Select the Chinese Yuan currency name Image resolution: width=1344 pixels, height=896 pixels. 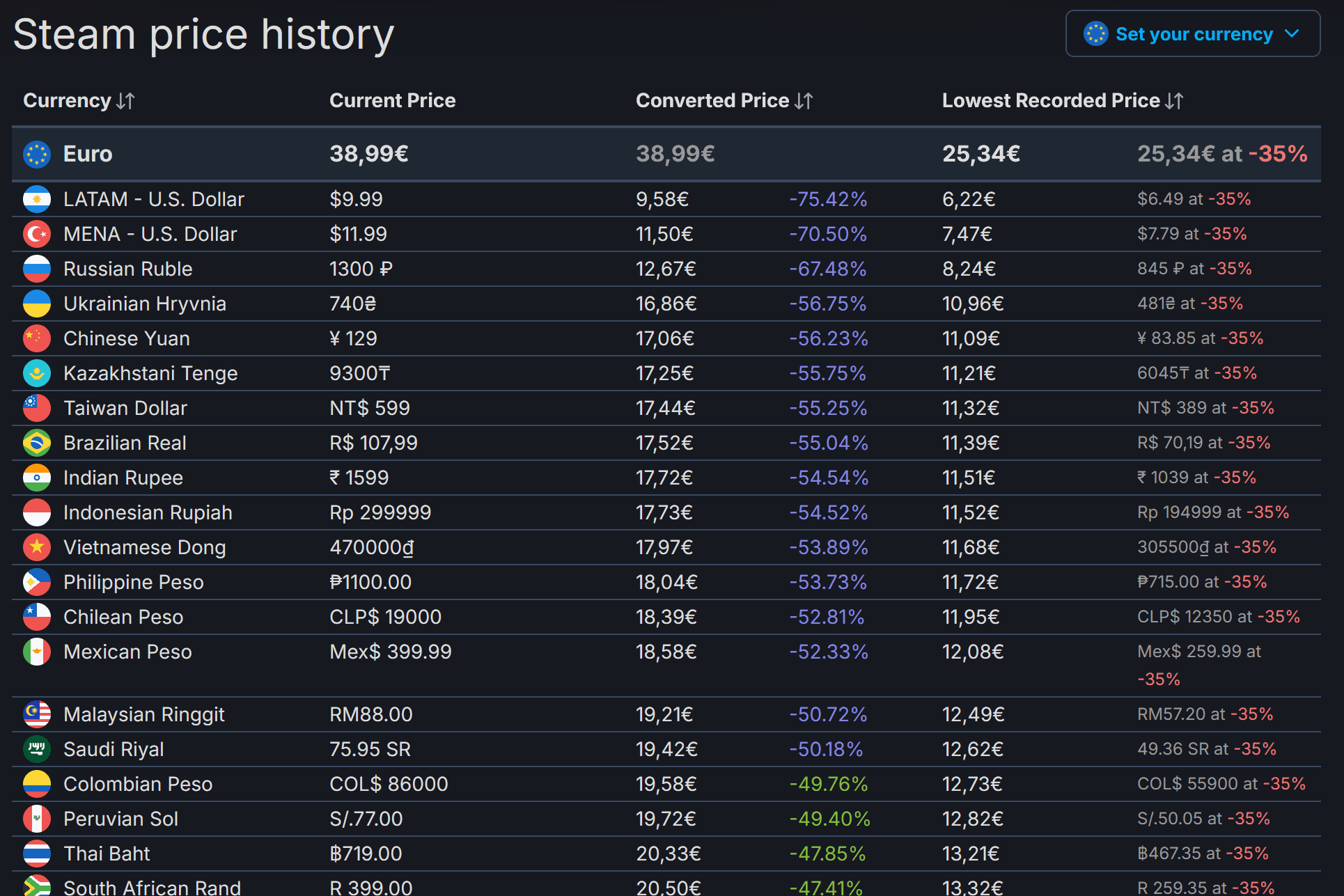[126, 338]
